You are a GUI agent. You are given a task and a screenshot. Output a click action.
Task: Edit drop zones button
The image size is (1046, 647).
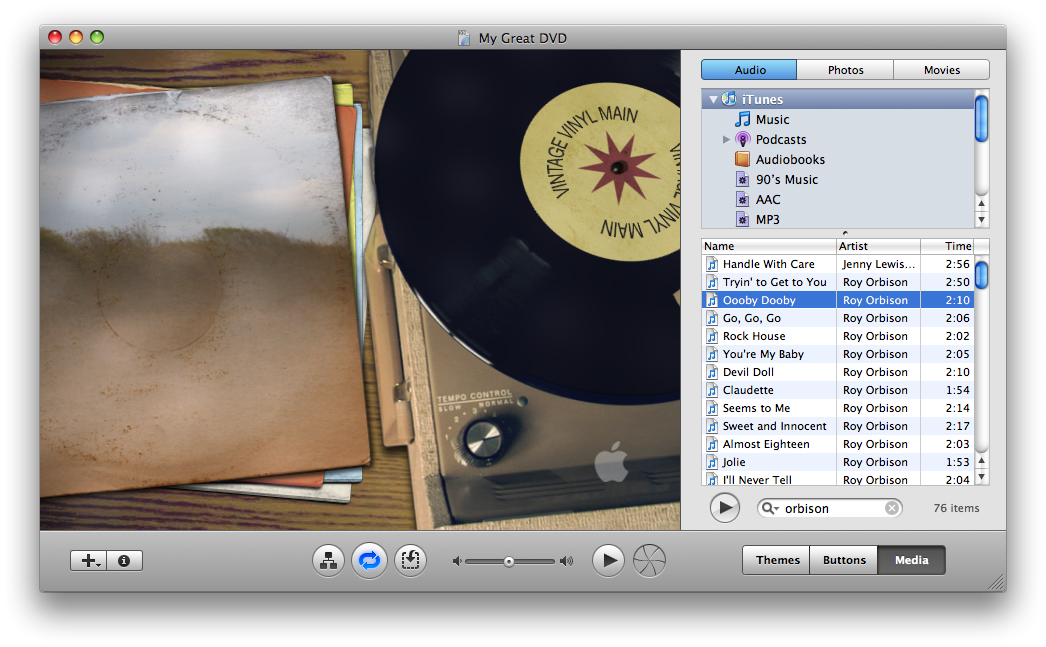[x=410, y=560]
